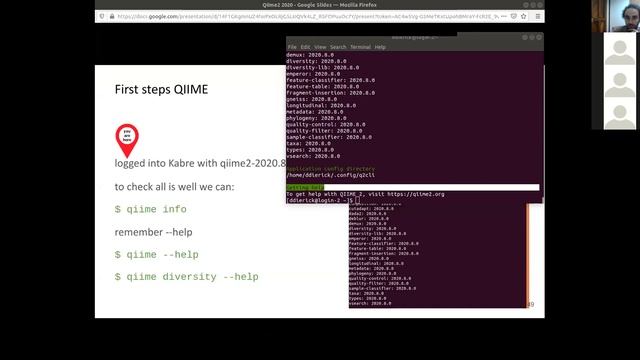Open the terminal Edit menu
This screenshot has width=640, height=360.
point(305,47)
